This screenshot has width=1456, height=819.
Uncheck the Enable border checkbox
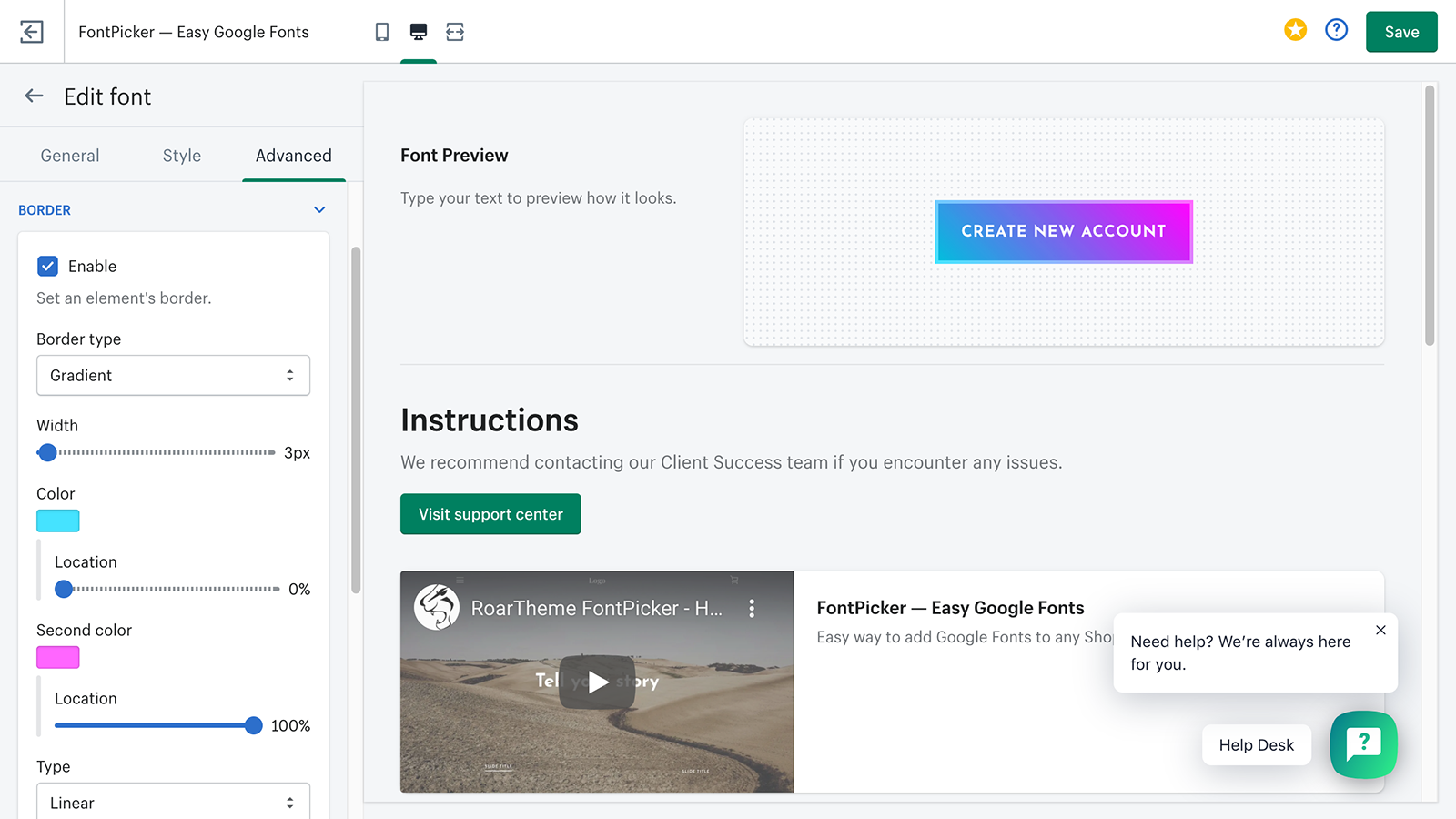[47, 266]
